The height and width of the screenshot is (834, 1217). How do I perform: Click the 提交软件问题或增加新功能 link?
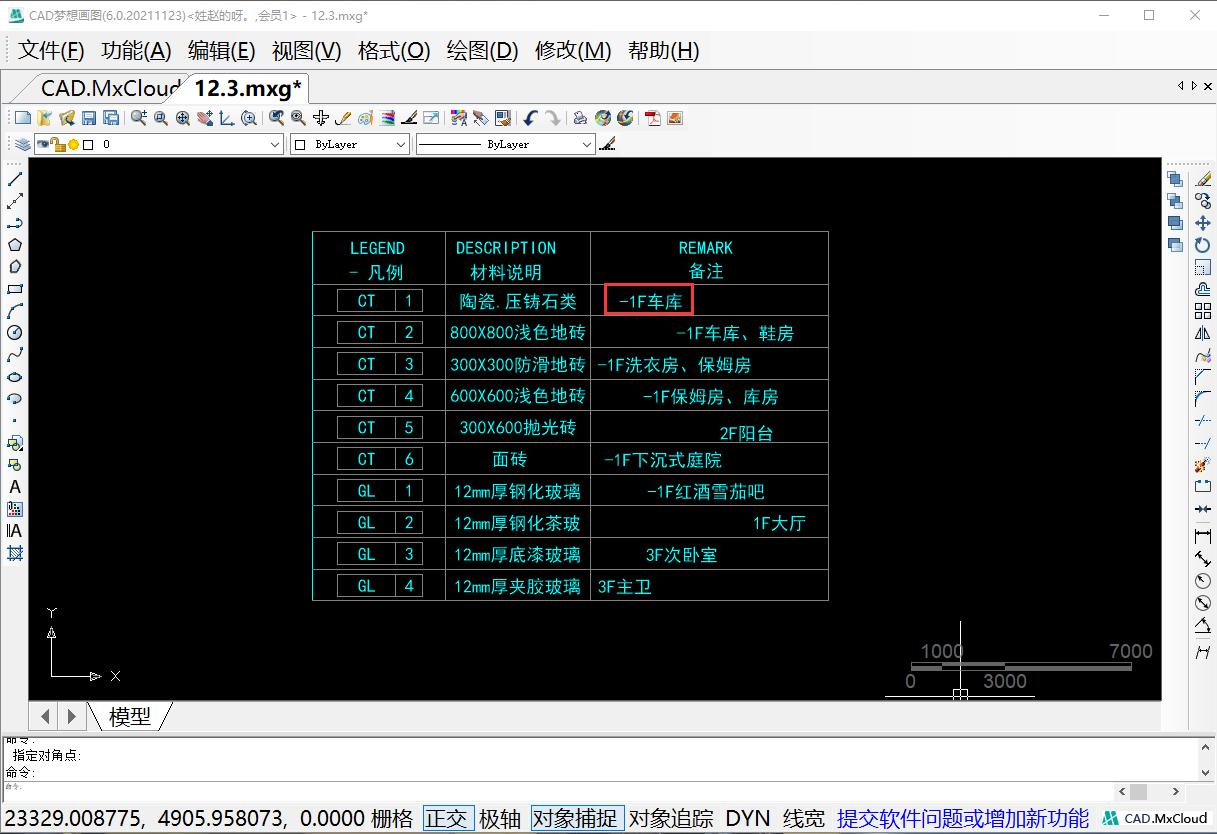(x=964, y=817)
